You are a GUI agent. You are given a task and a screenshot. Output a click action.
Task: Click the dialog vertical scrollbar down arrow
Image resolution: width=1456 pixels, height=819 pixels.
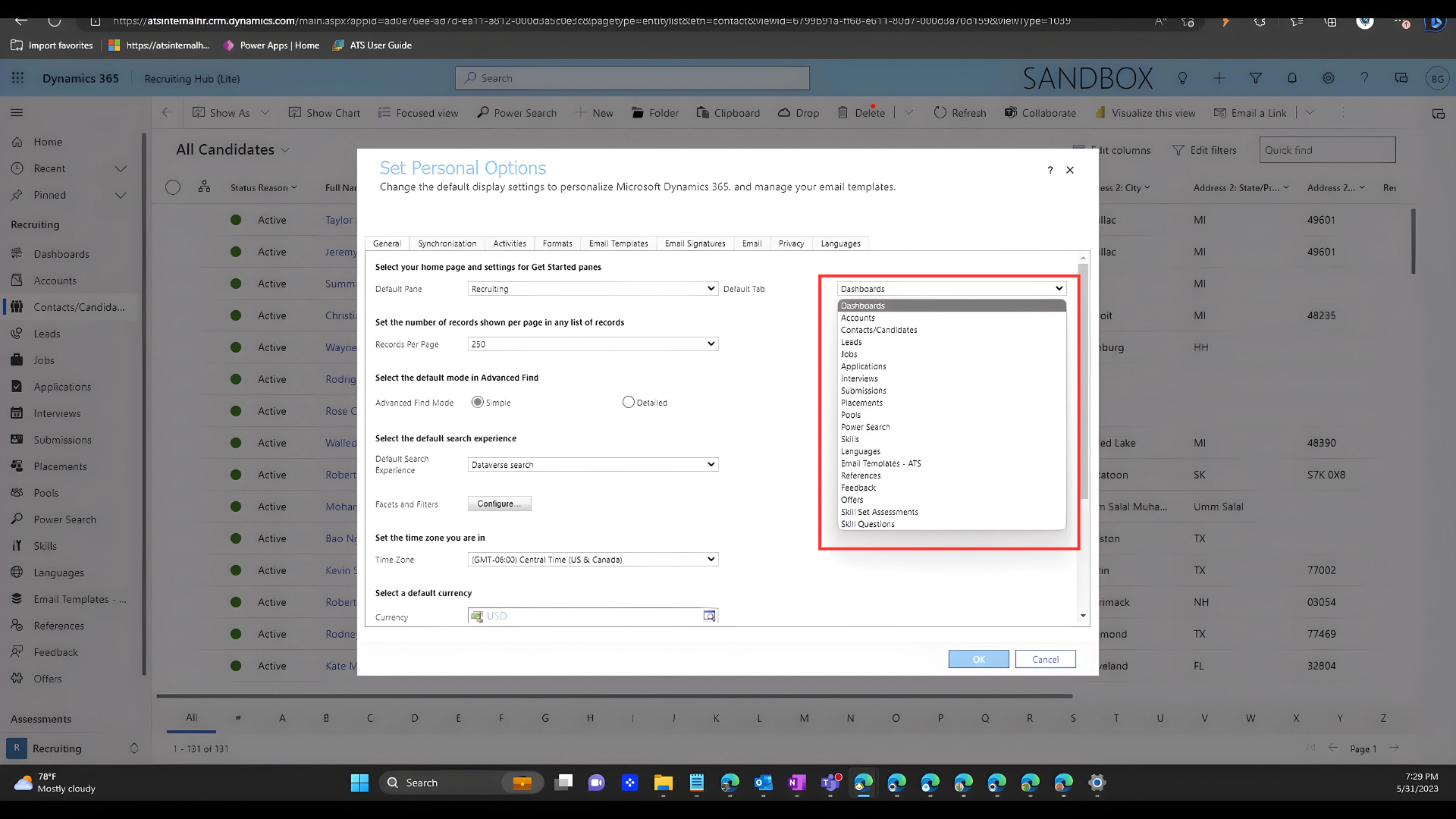click(1083, 616)
